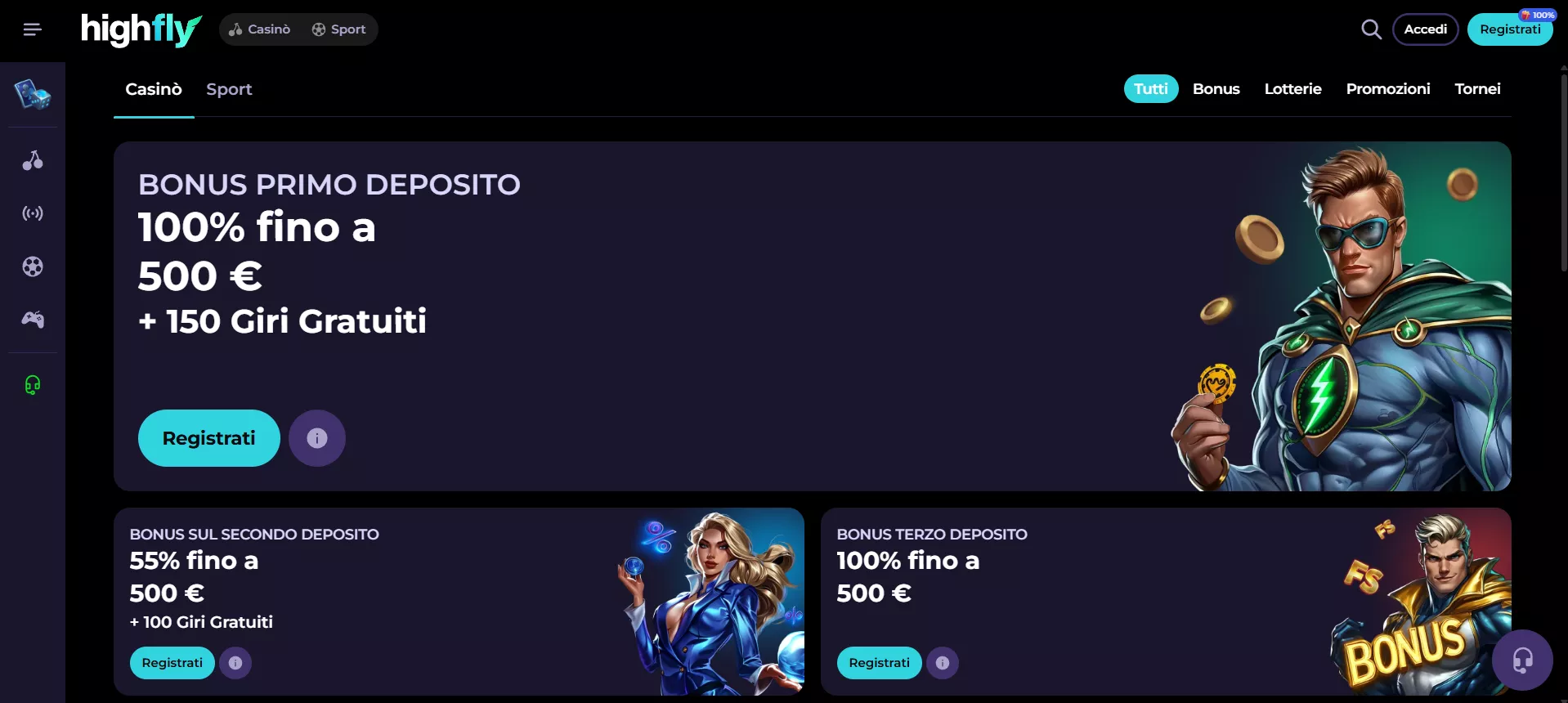The height and width of the screenshot is (703, 1568).
Task: Open the soccer ball sports icon
Action: [x=33, y=266]
